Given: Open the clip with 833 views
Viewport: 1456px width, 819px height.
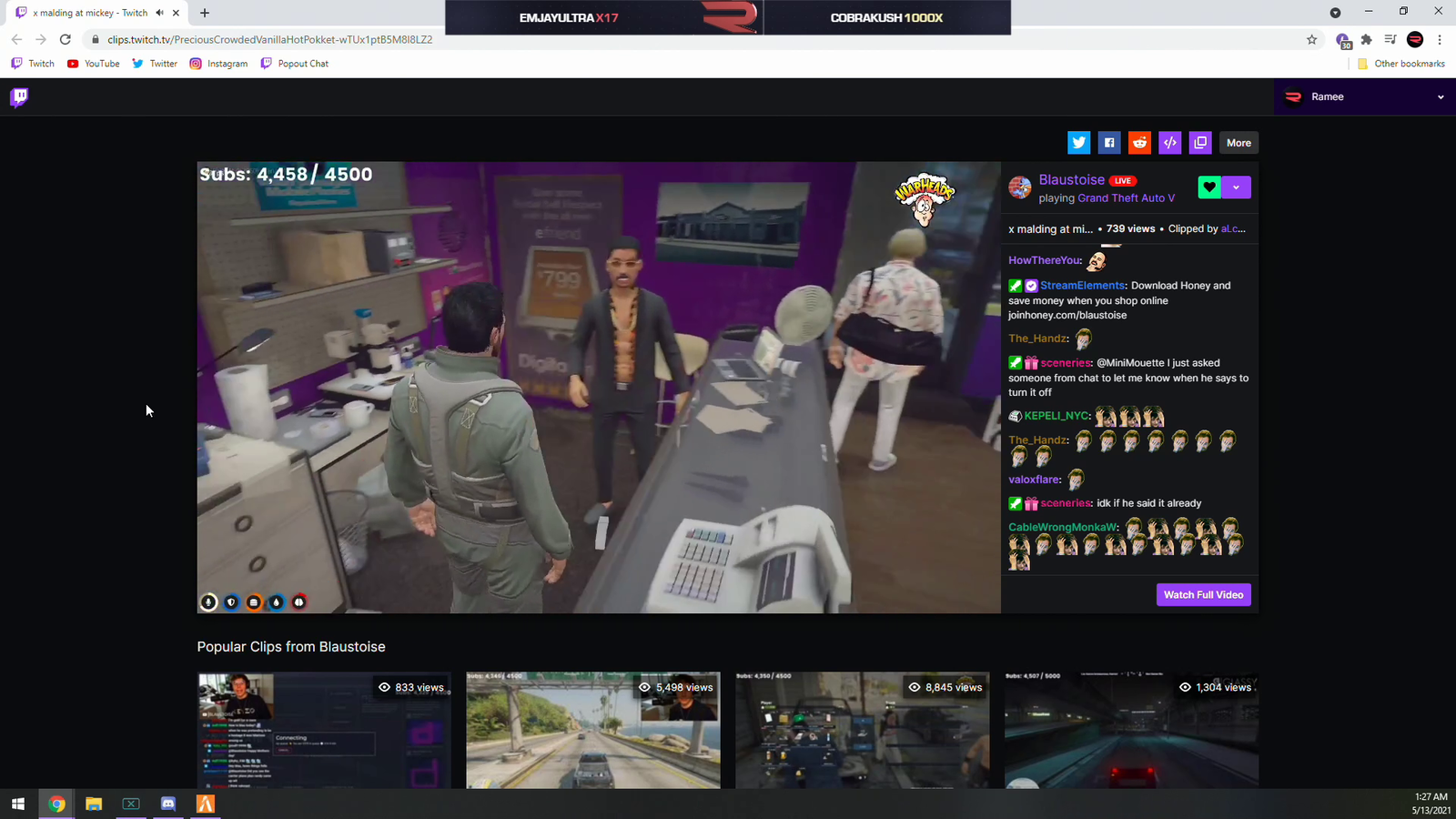Looking at the screenshot, I should 324,730.
